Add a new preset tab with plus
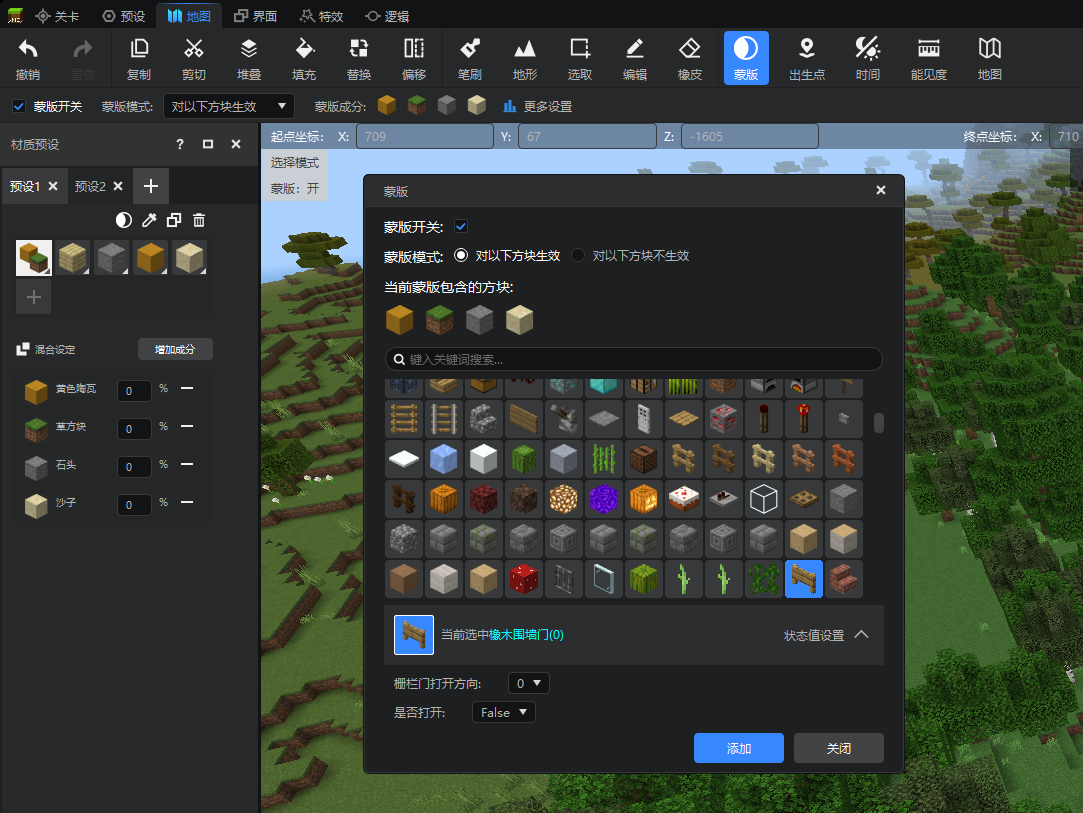The height and width of the screenshot is (813, 1083). pos(151,186)
